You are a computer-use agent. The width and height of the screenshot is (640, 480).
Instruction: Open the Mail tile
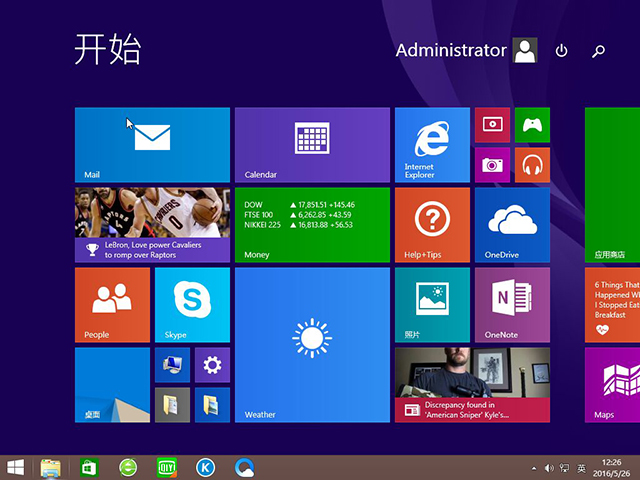[152, 145]
